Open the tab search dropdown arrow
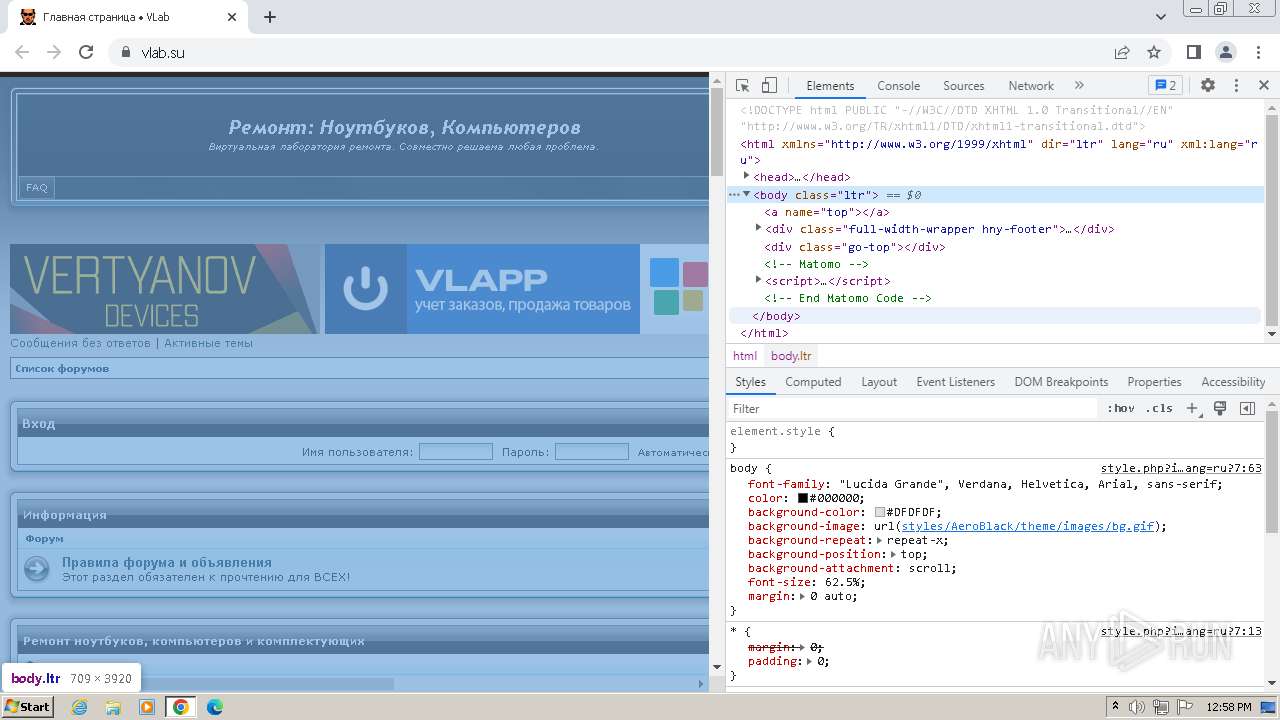Image resolution: width=1280 pixels, height=720 pixels. 1161,17
